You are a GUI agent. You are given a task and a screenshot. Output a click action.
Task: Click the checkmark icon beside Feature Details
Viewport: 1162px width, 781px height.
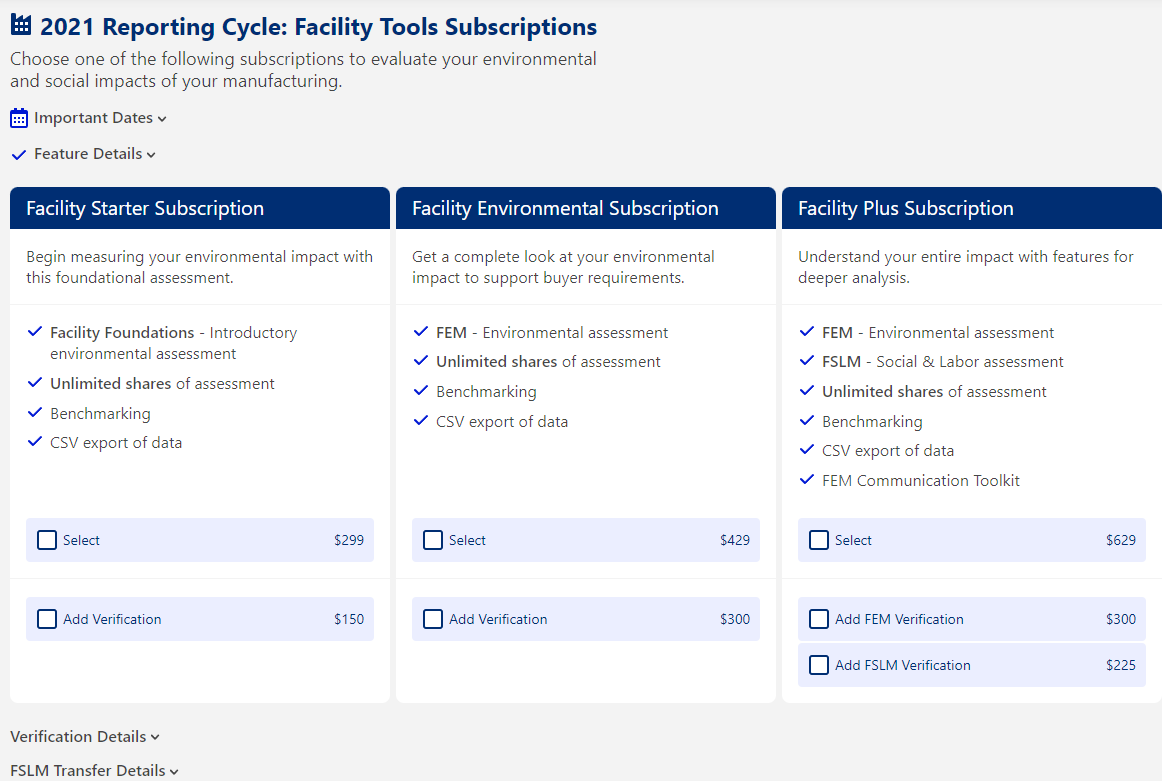coord(19,155)
